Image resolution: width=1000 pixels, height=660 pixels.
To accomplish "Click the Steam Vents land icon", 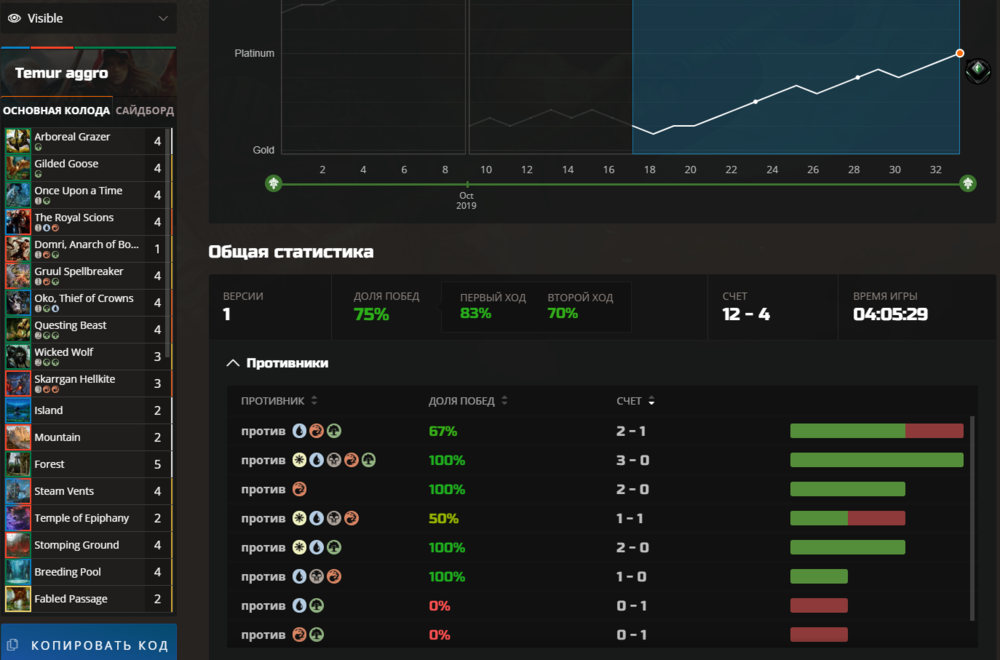I will 18,492.
